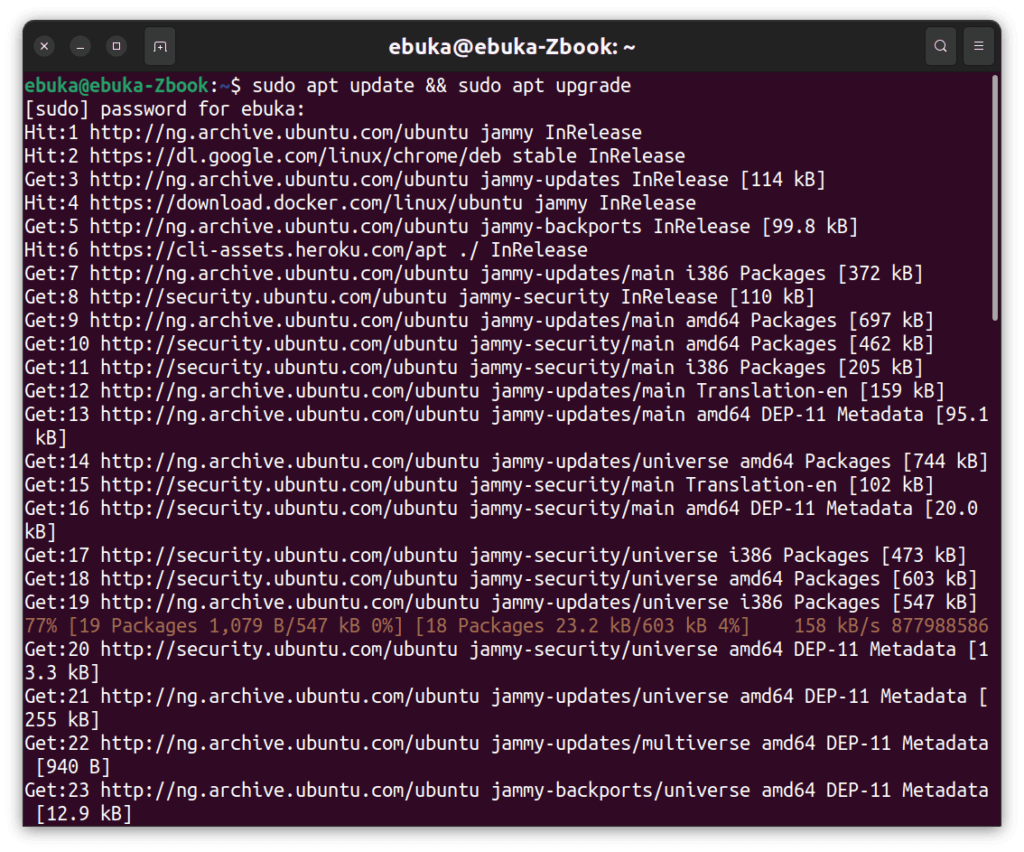Click the green prompt 'ebuka@ebuka-Zbook'

click(x=116, y=86)
